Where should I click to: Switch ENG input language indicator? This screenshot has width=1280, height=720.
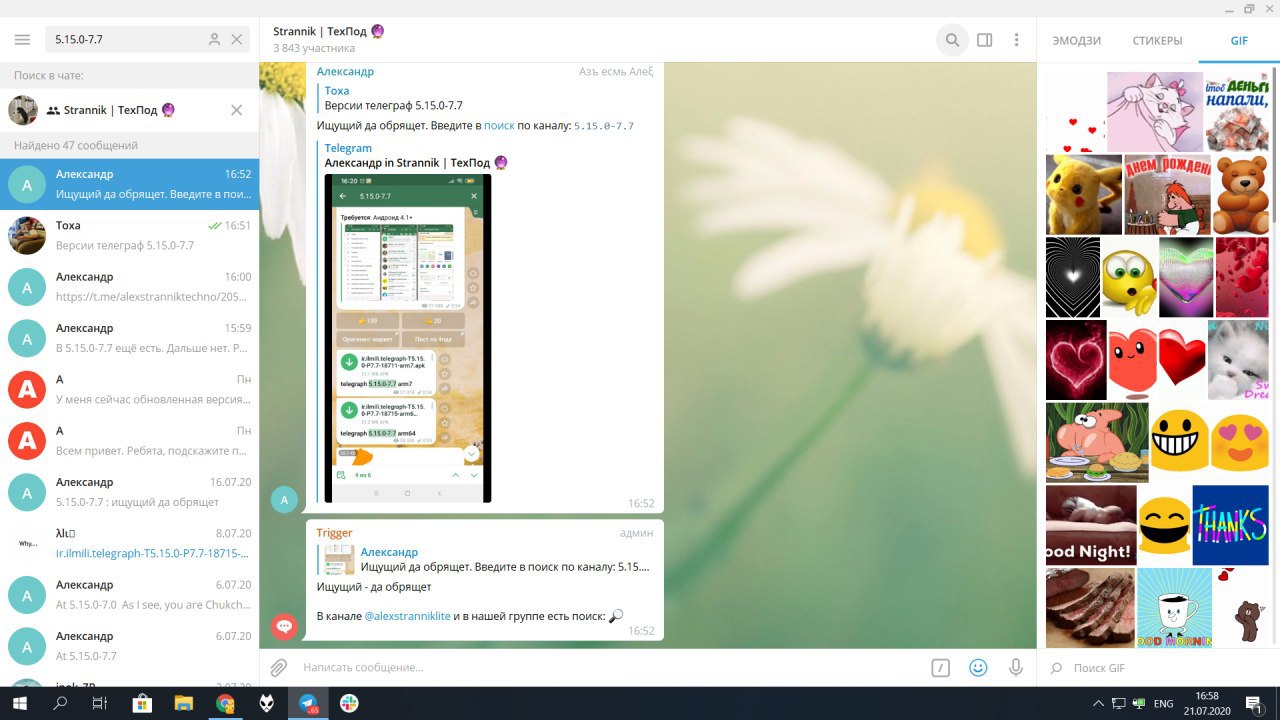pos(1163,704)
